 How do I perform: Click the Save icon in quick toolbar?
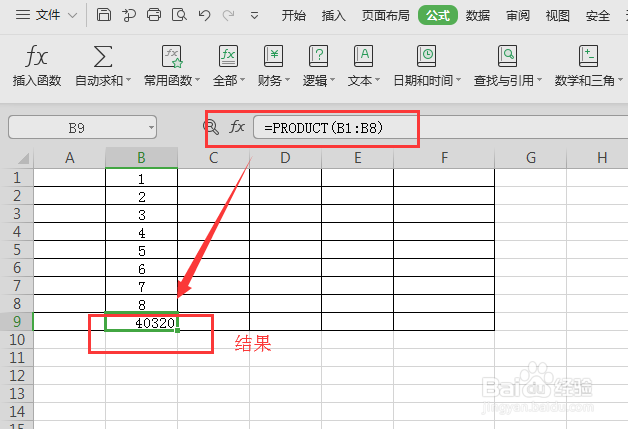104,15
